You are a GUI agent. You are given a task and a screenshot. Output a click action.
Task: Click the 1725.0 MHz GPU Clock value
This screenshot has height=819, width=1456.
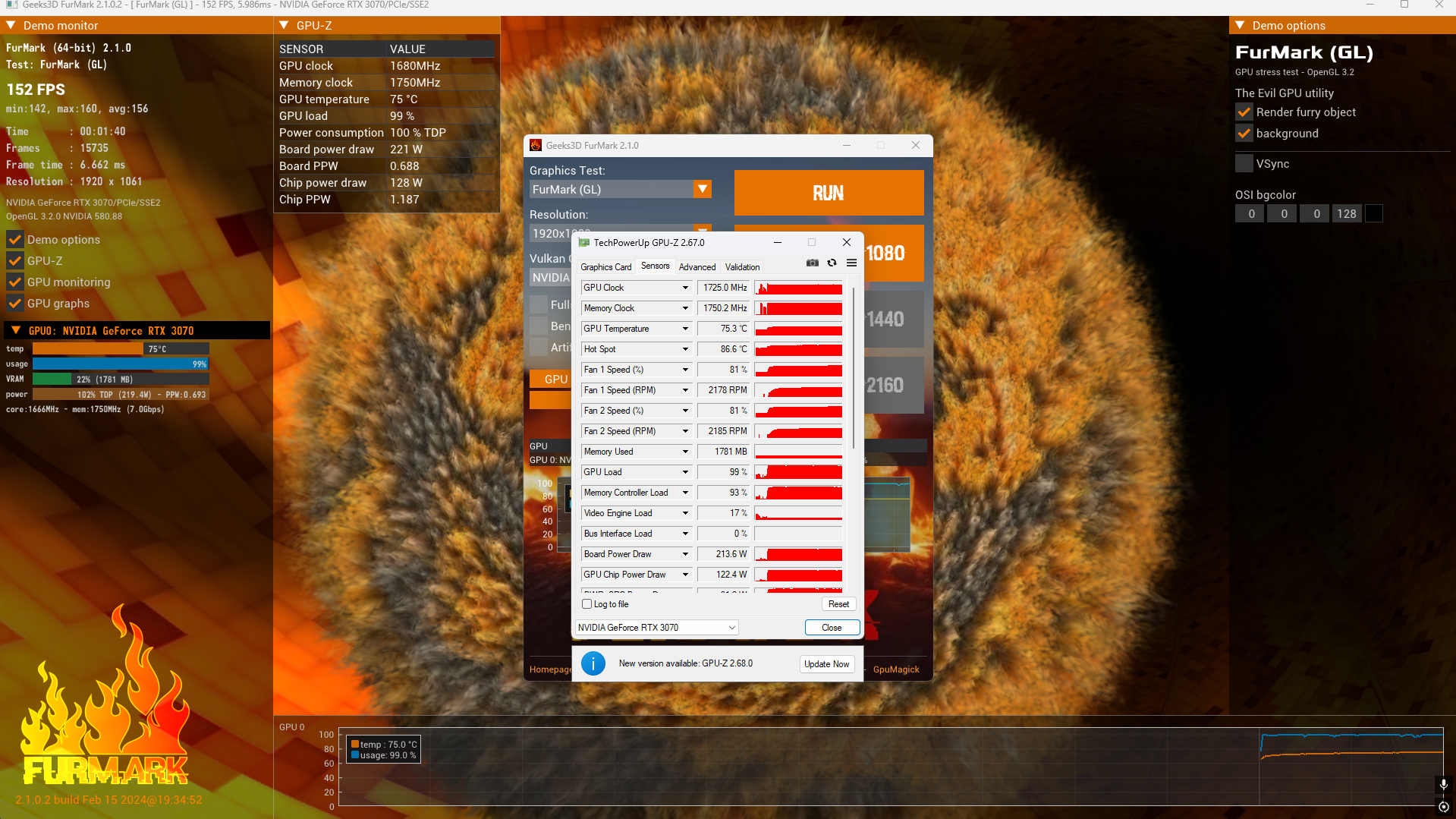tap(724, 288)
